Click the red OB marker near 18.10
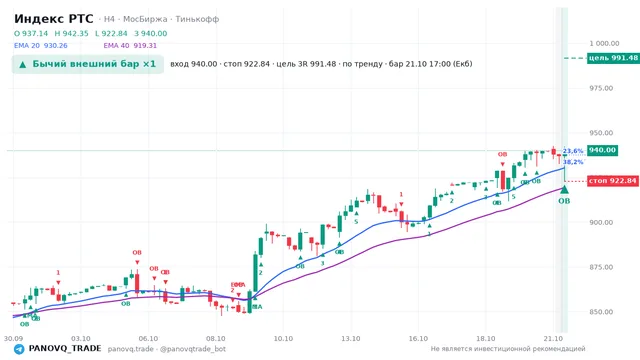 click(x=502, y=154)
